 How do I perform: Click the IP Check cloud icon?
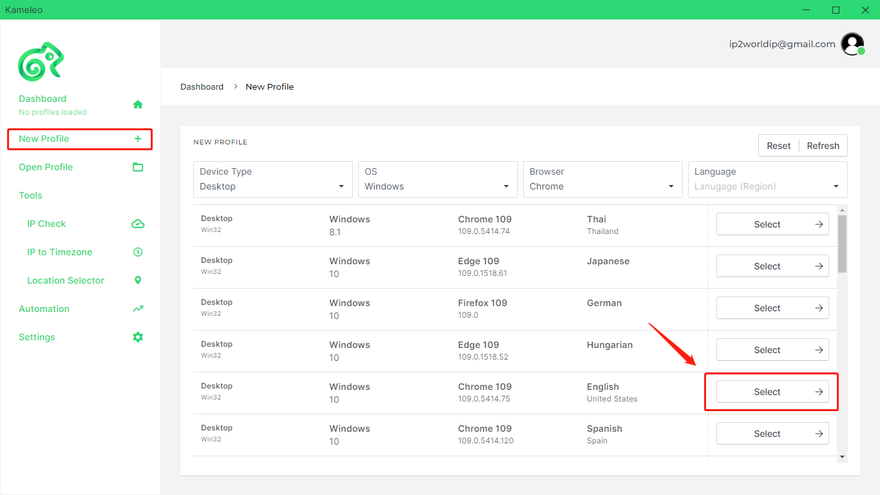[138, 224]
